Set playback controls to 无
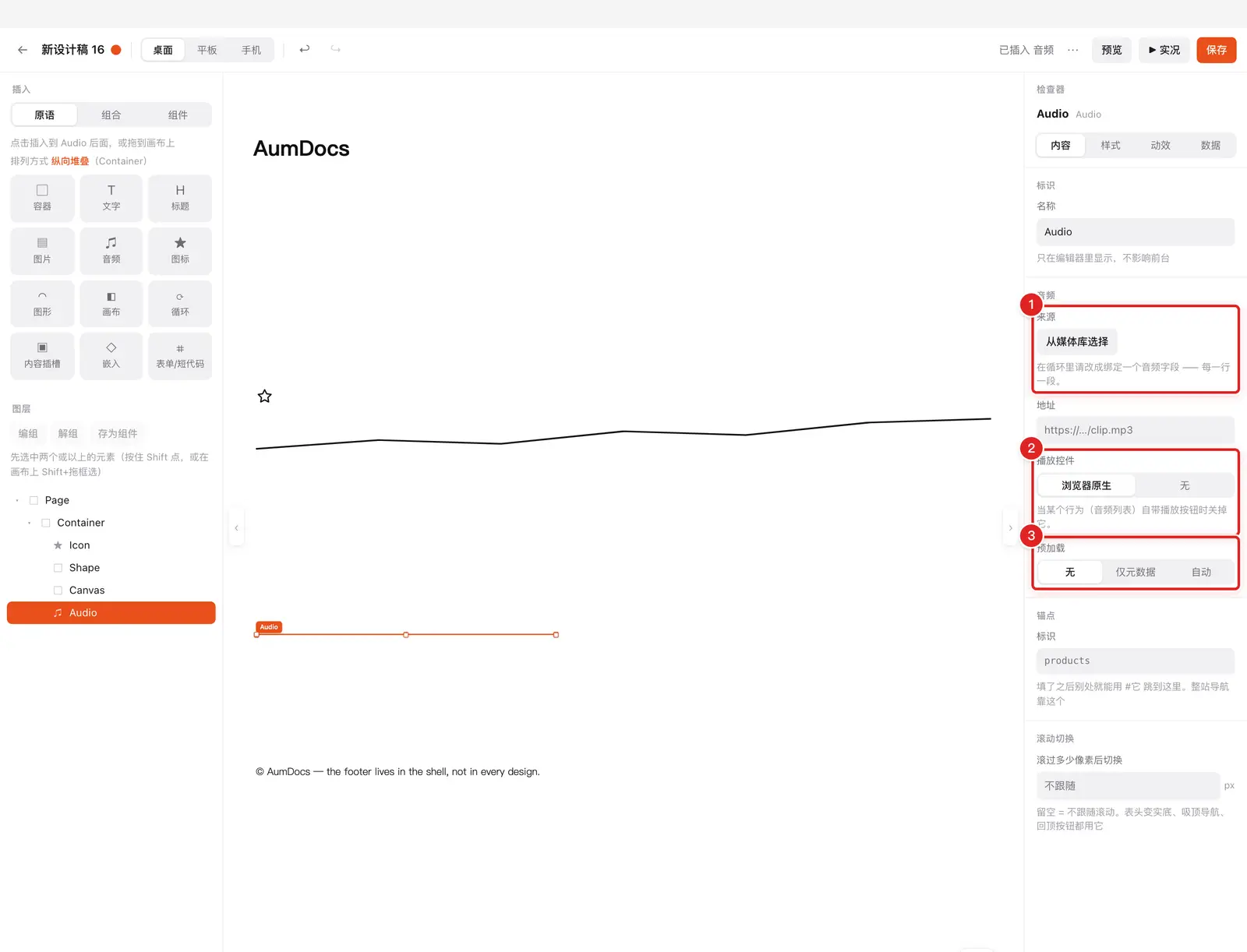Screen dimensions: 1247x952 [1185, 485]
